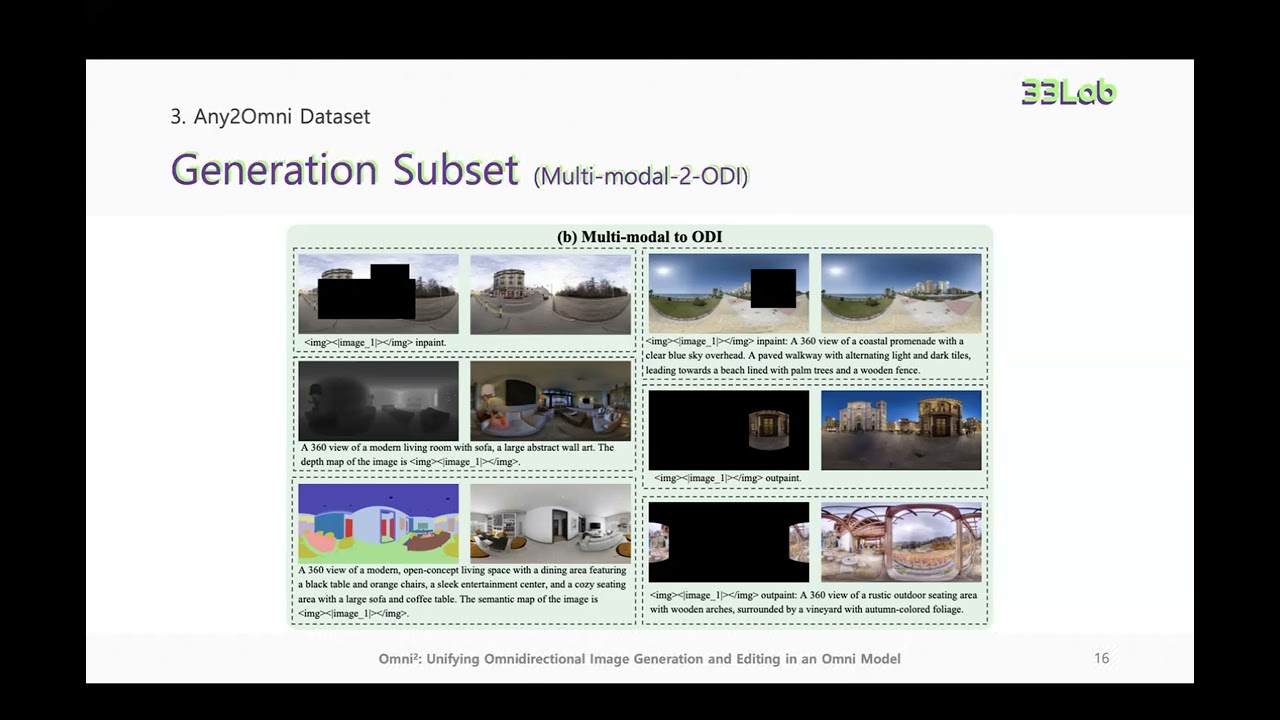
Task: Select the rustic wooden arches panorama thumbnail
Action: pyautogui.click(x=901, y=542)
